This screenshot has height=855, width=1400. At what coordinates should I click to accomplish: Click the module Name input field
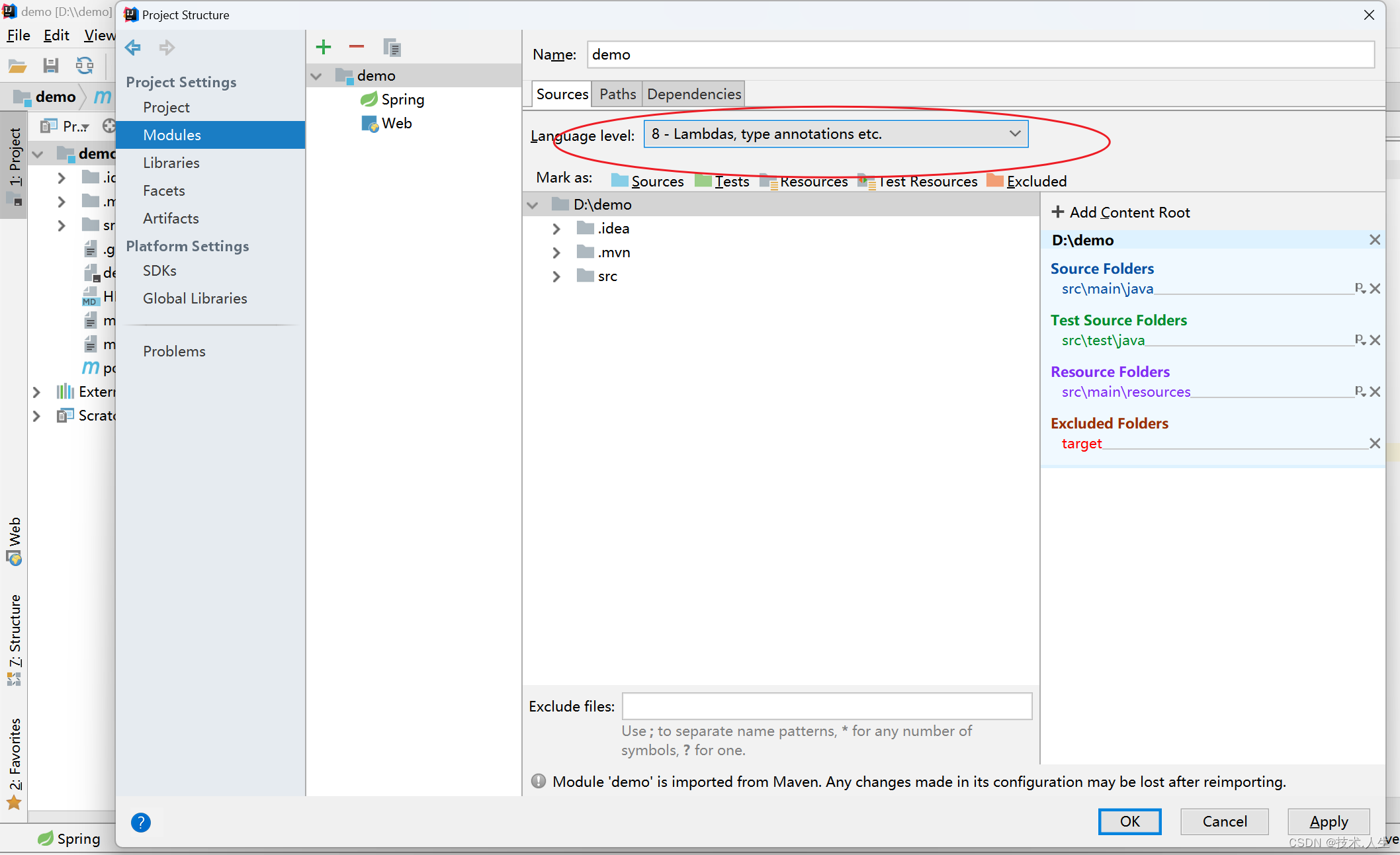[981, 54]
